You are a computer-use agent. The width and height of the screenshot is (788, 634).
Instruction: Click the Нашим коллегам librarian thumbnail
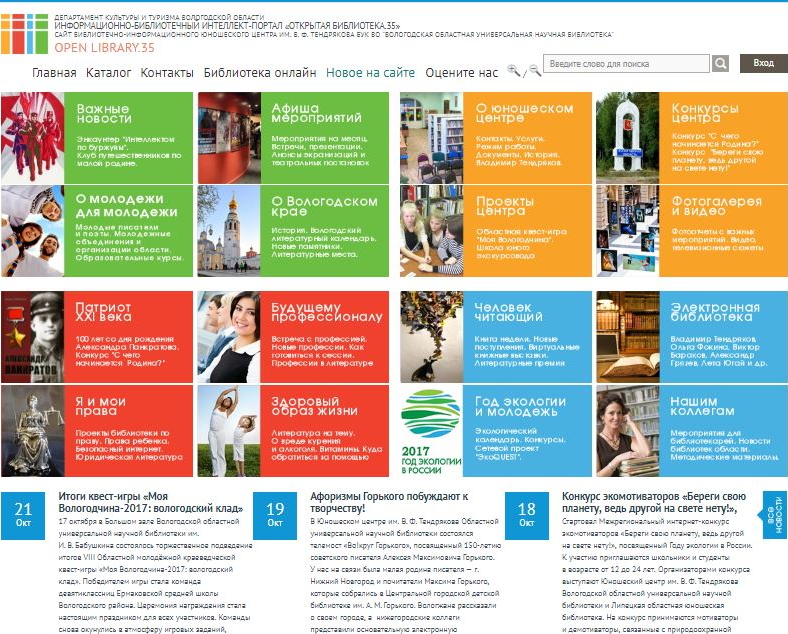628,431
